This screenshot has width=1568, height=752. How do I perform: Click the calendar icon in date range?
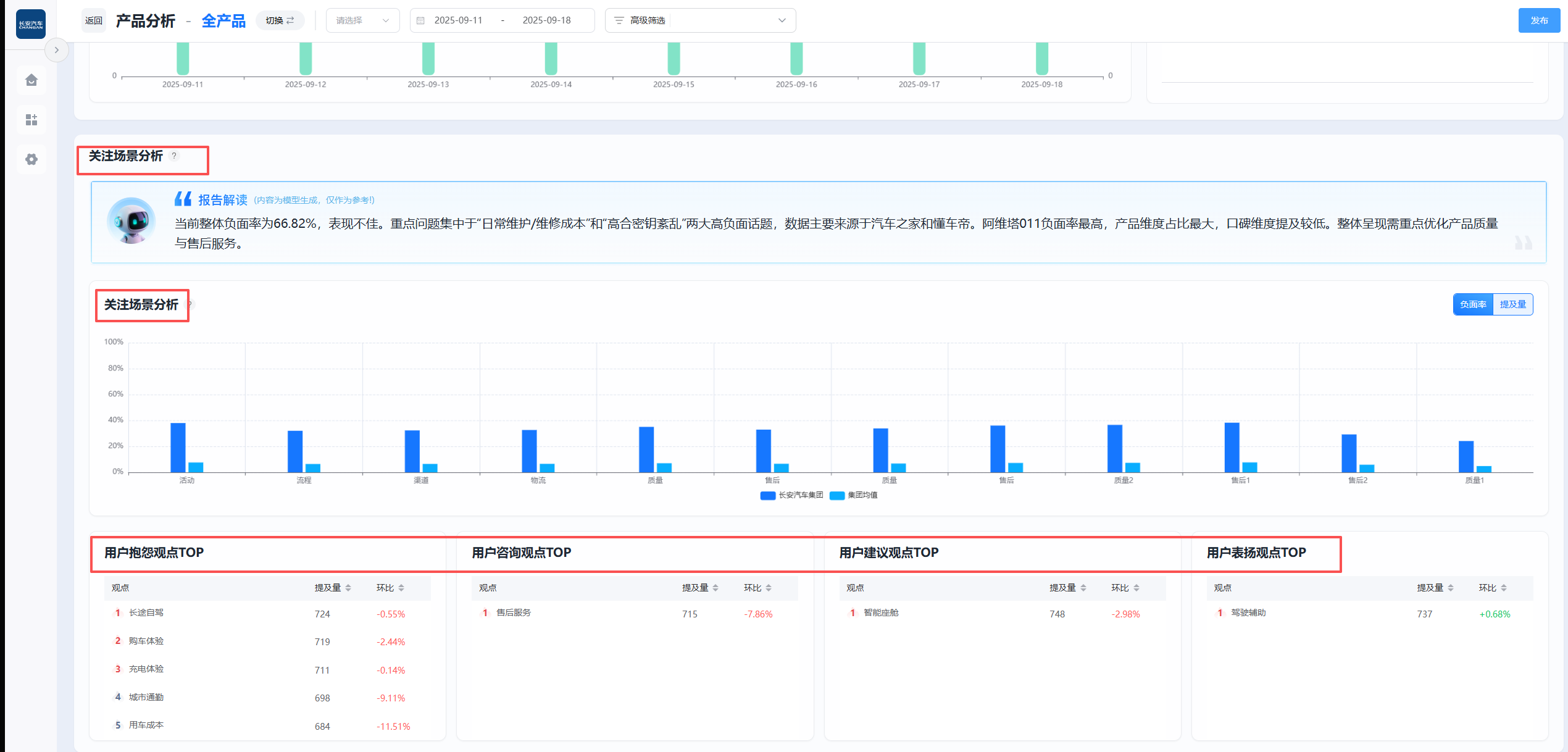(x=420, y=20)
